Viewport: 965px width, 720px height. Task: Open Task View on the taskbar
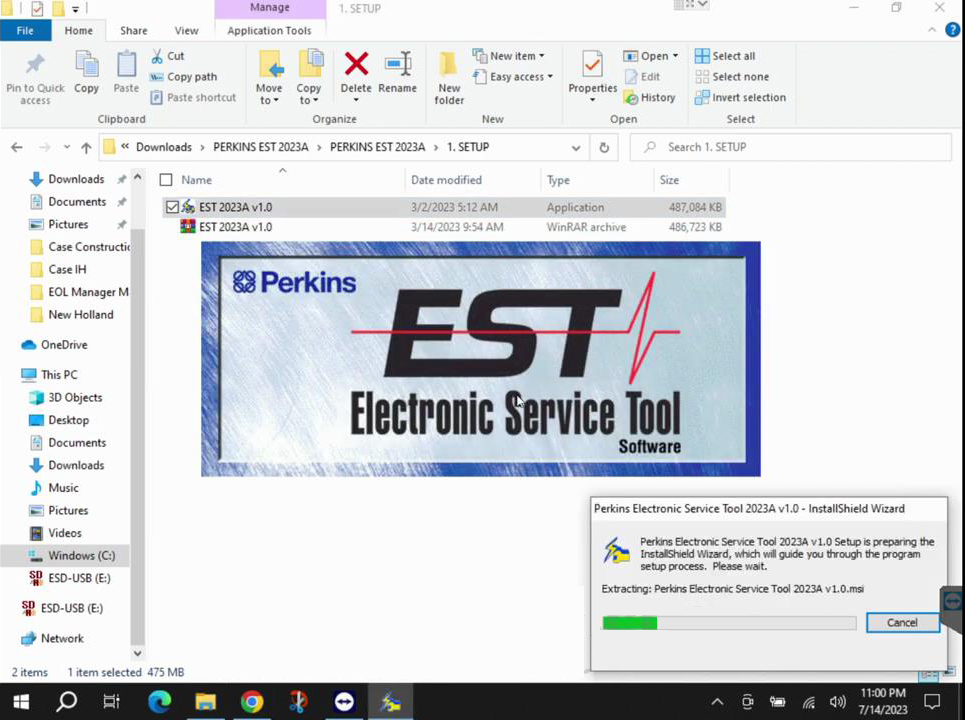click(111, 702)
